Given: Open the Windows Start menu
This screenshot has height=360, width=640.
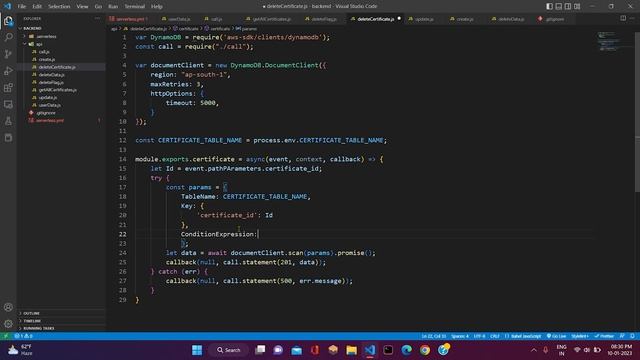Looking at the screenshot, I should [197, 350].
